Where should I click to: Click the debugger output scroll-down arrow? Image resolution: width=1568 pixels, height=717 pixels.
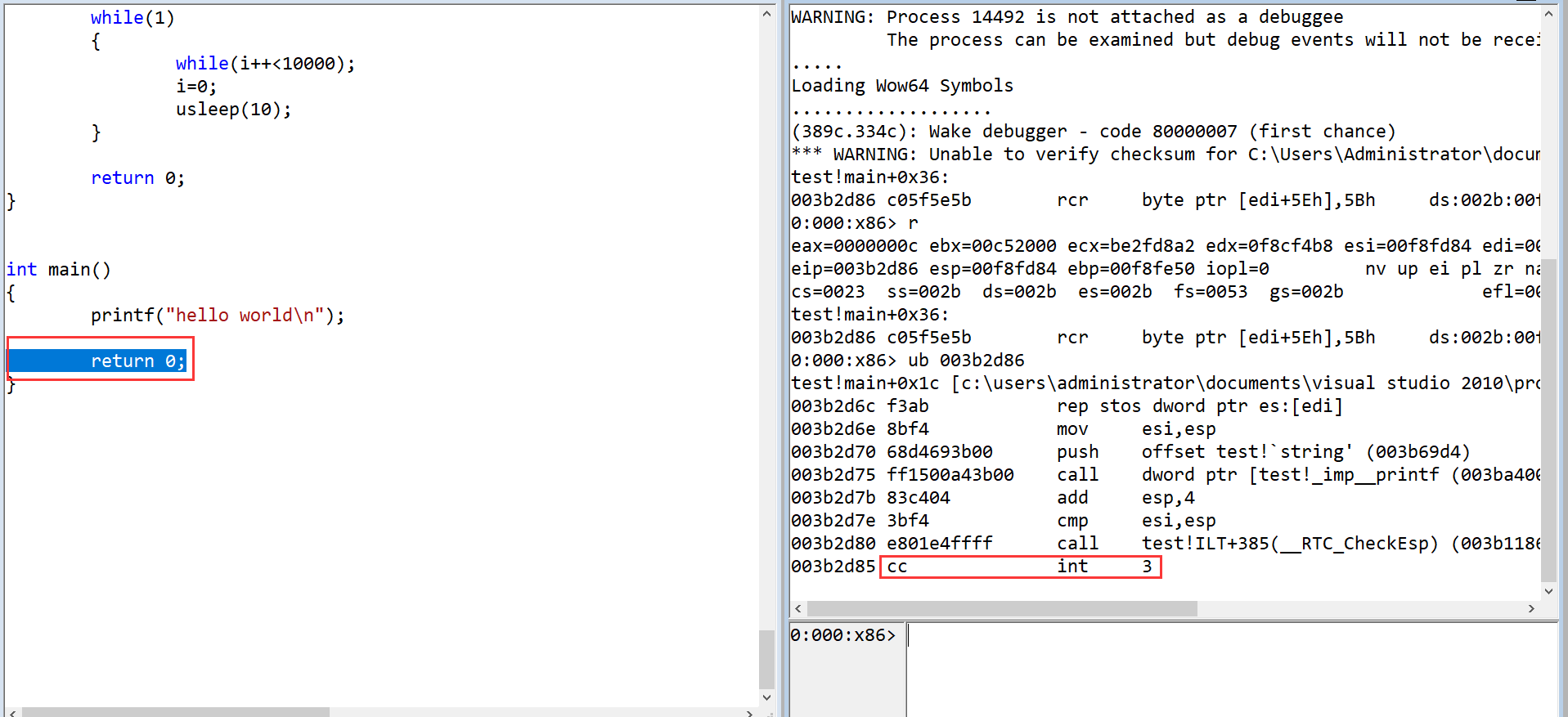1548,591
